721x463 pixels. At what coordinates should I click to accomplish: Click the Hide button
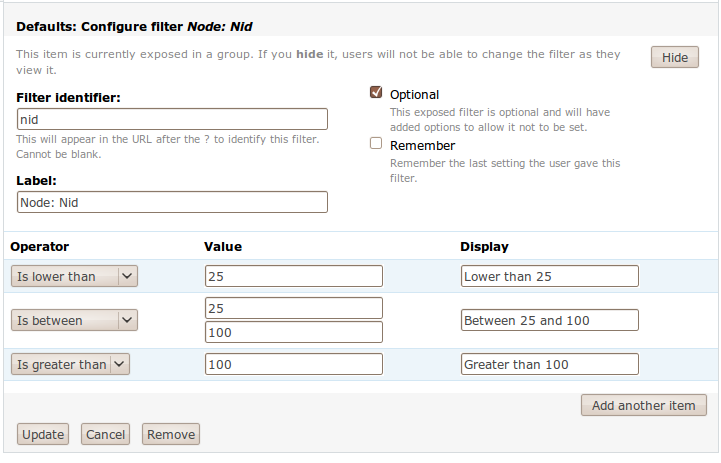[x=675, y=57]
